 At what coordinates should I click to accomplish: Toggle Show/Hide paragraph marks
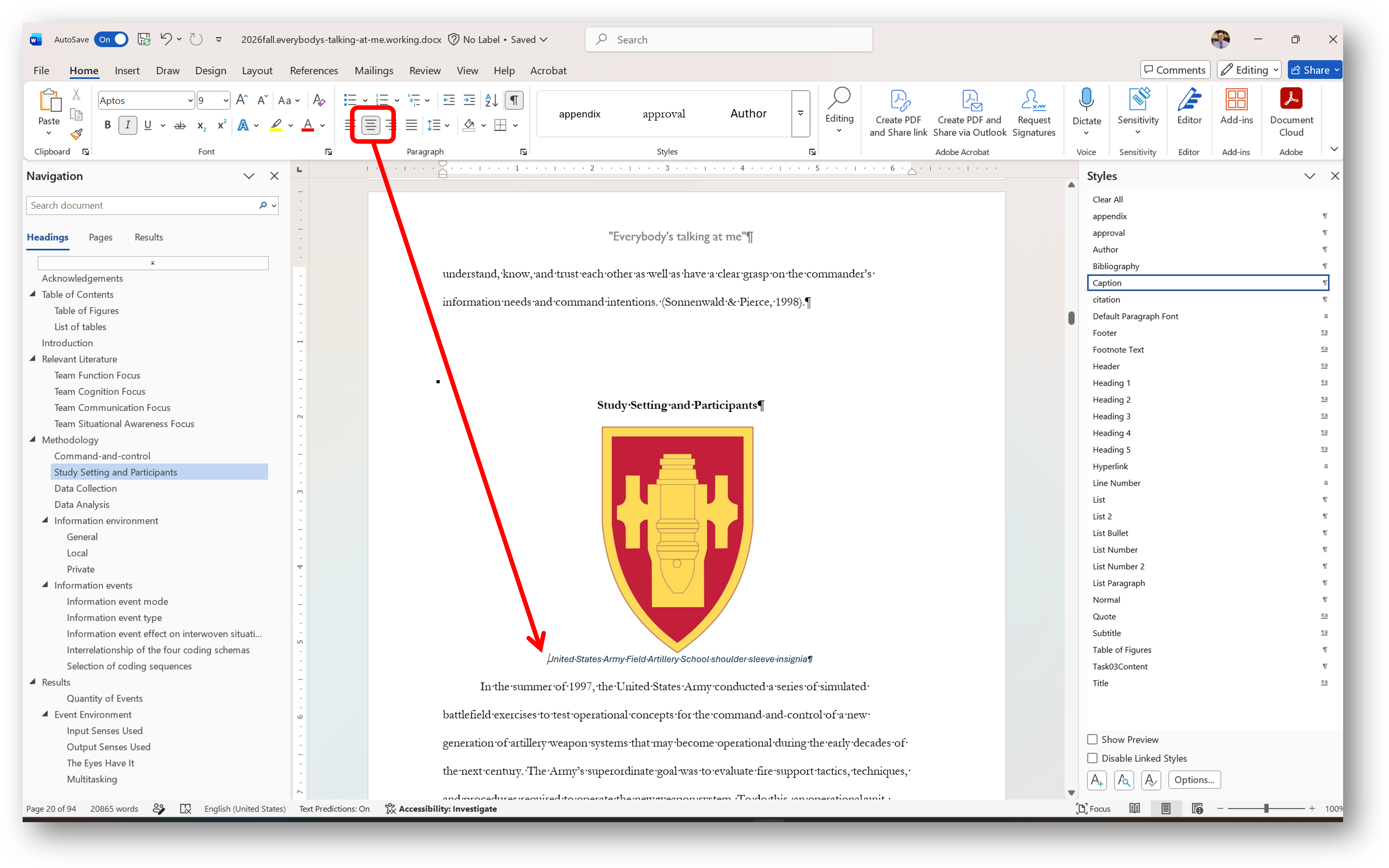pos(514,100)
